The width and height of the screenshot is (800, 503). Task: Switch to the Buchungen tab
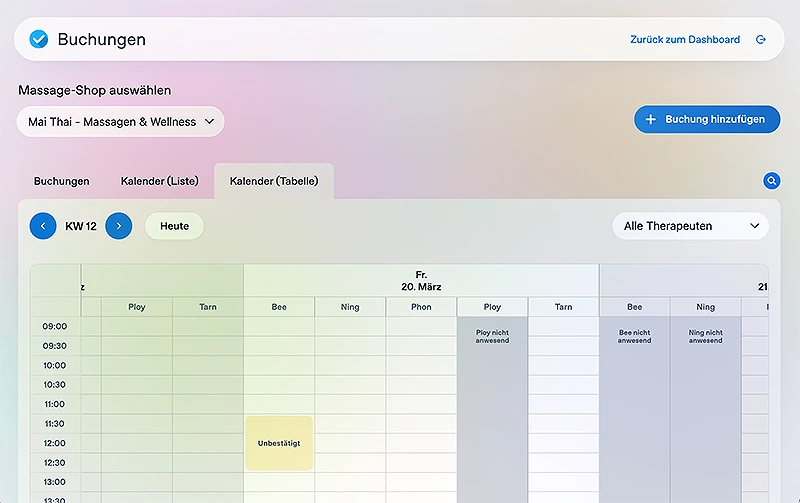pyautogui.click(x=61, y=181)
